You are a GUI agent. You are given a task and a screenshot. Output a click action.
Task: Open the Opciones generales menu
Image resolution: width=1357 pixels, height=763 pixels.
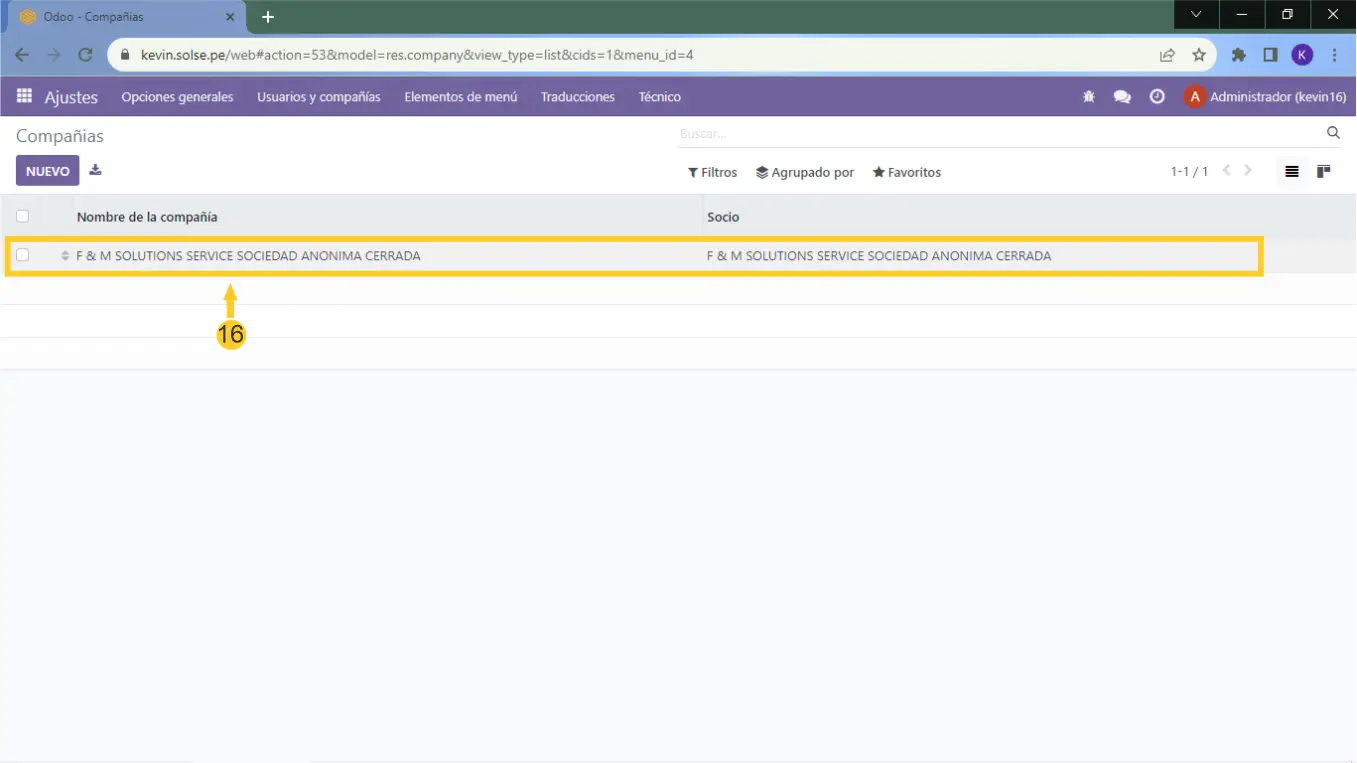tap(177, 97)
